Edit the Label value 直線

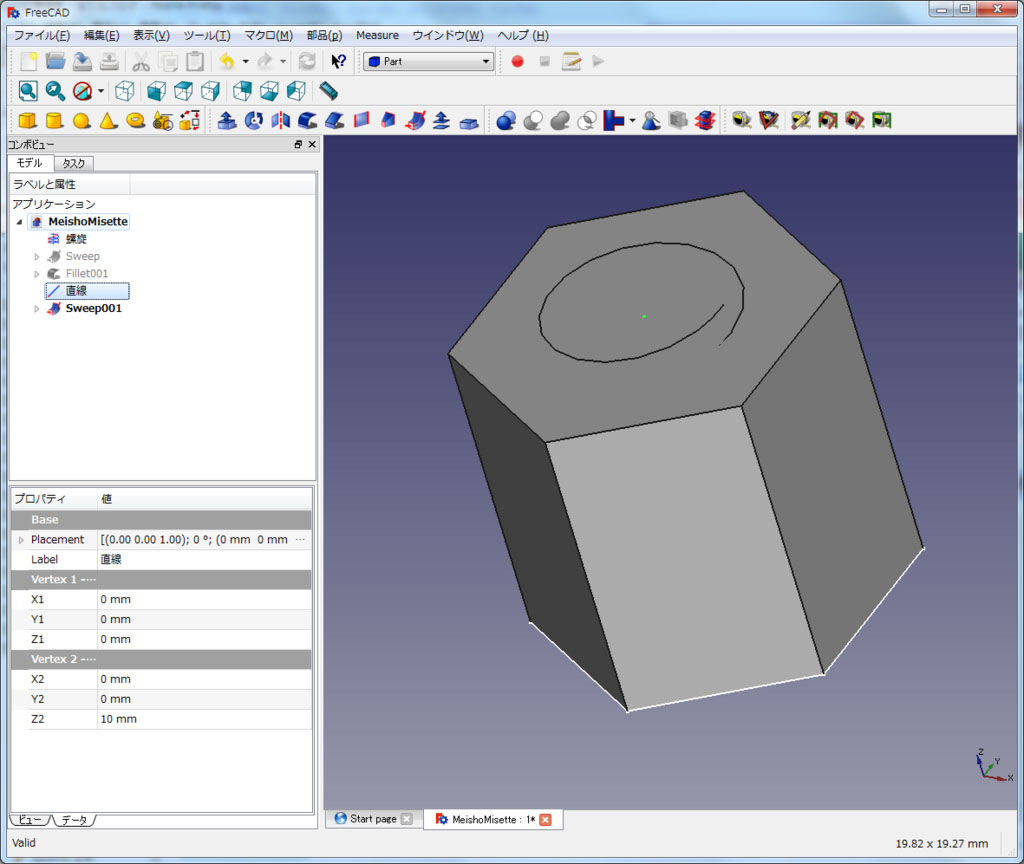(x=204, y=560)
